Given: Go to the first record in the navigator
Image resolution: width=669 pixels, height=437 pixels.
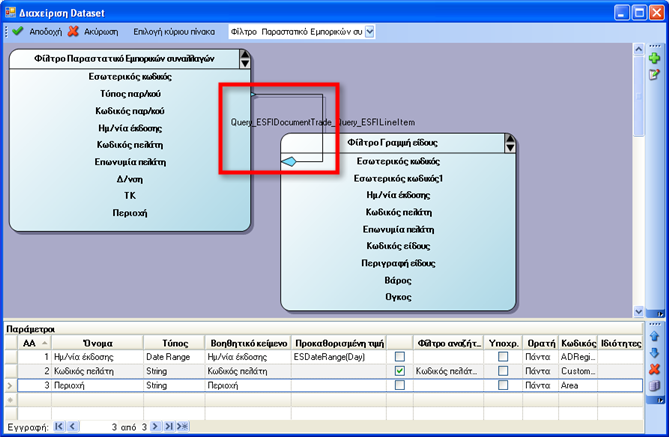Looking at the screenshot, I should pos(59,426).
